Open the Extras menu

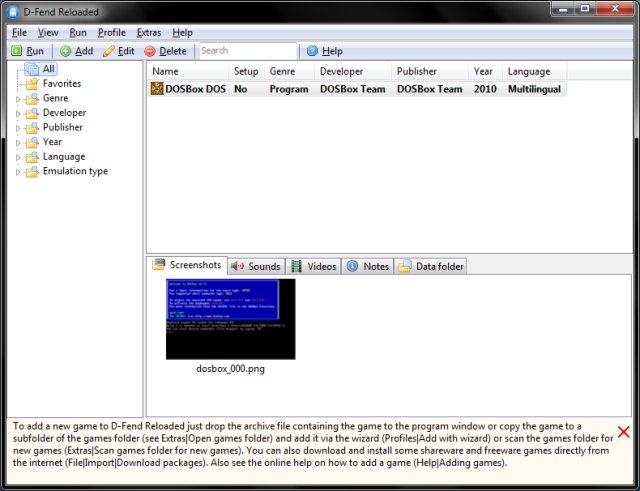(x=148, y=32)
